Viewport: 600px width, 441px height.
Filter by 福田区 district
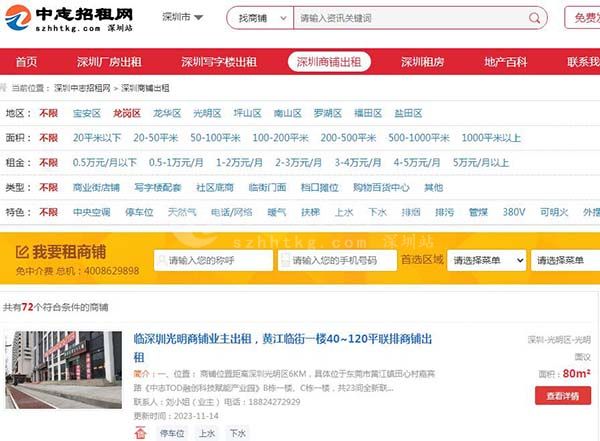[x=368, y=113]
